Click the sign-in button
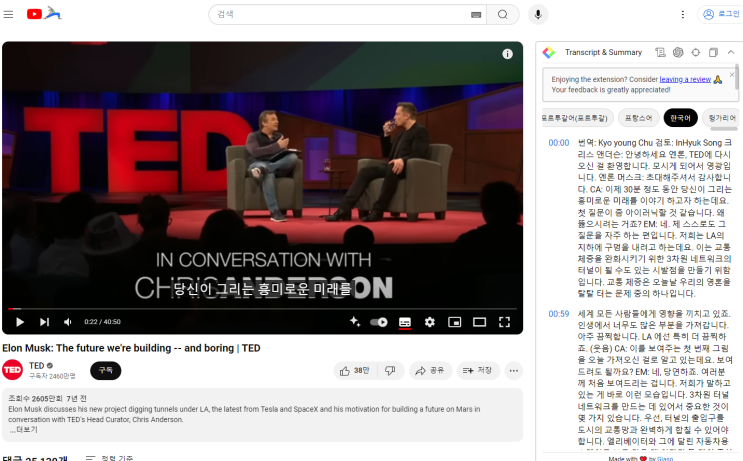The image size is (743, 461). [x=720, y=14]
